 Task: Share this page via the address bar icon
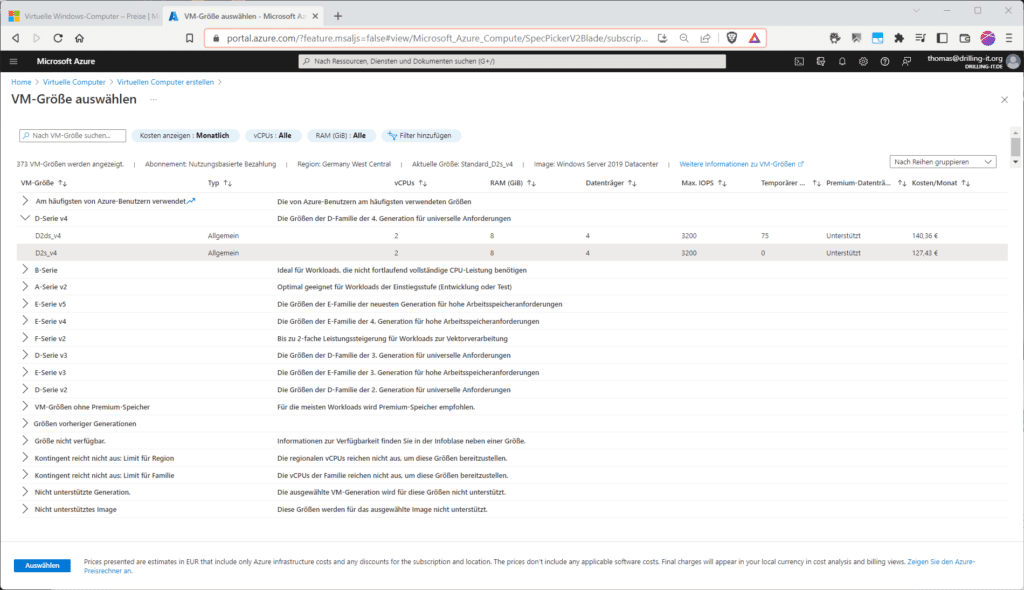(705, 38)
